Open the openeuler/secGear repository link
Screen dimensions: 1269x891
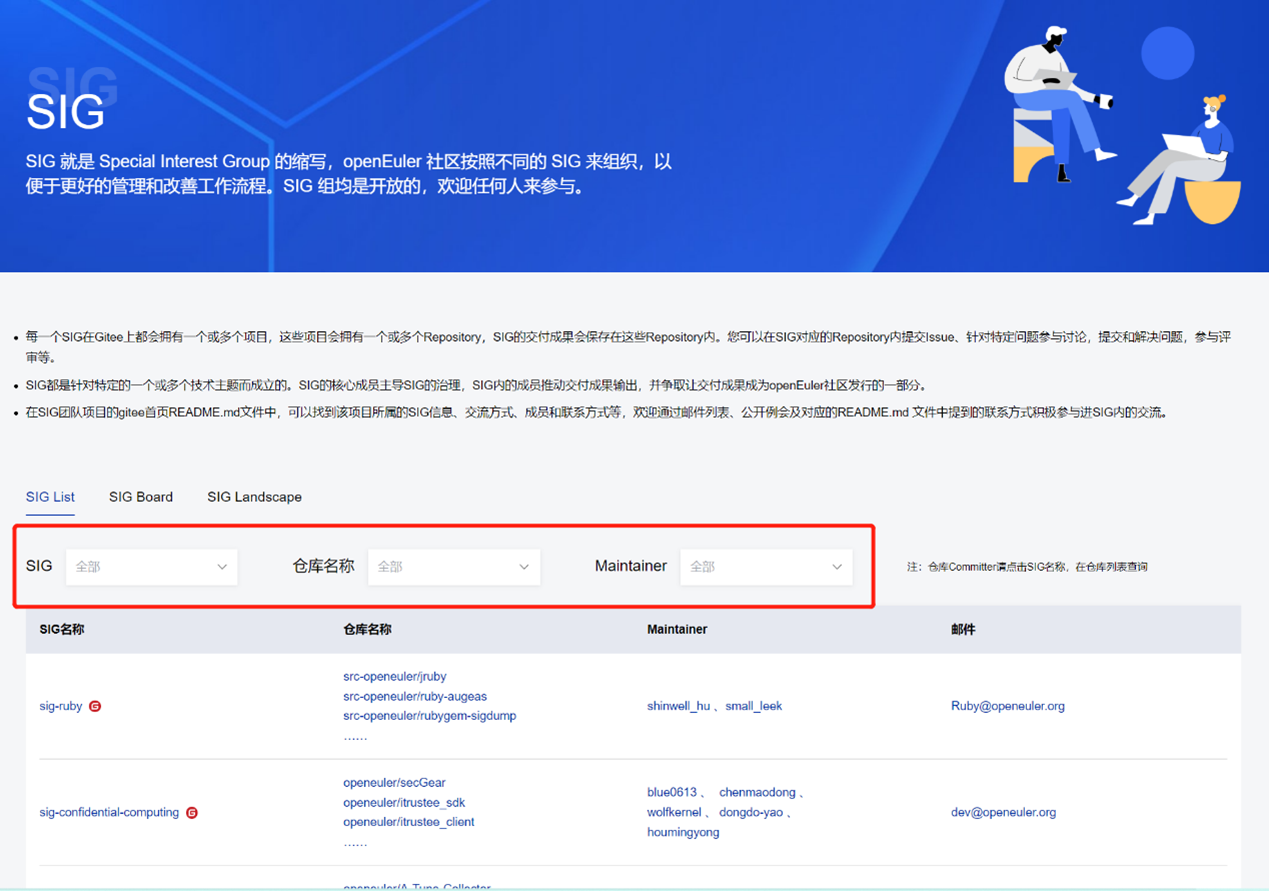point(394,783)
